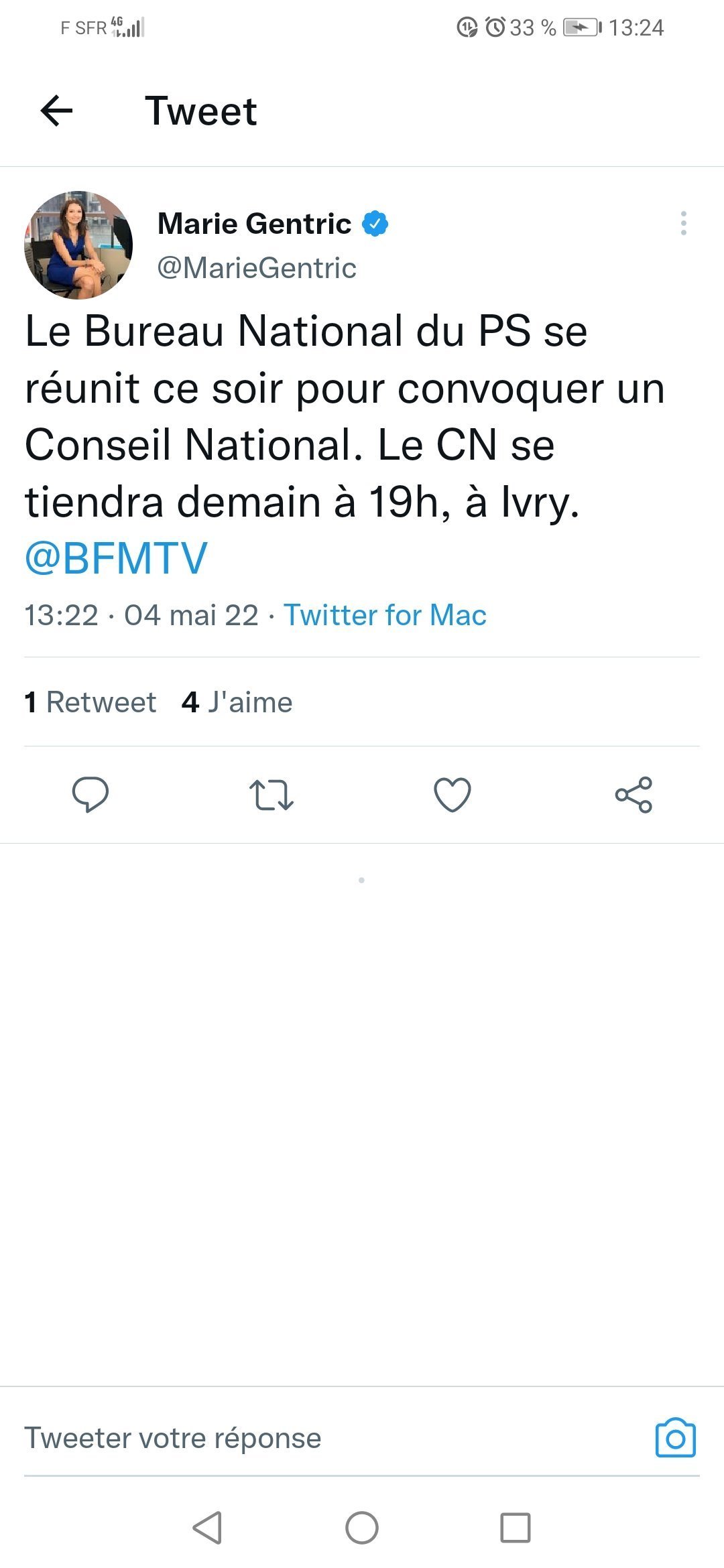Open the tweet's three-dot options menu
This screenshot has height=1568, width=724.
click(x=683, y=223)
